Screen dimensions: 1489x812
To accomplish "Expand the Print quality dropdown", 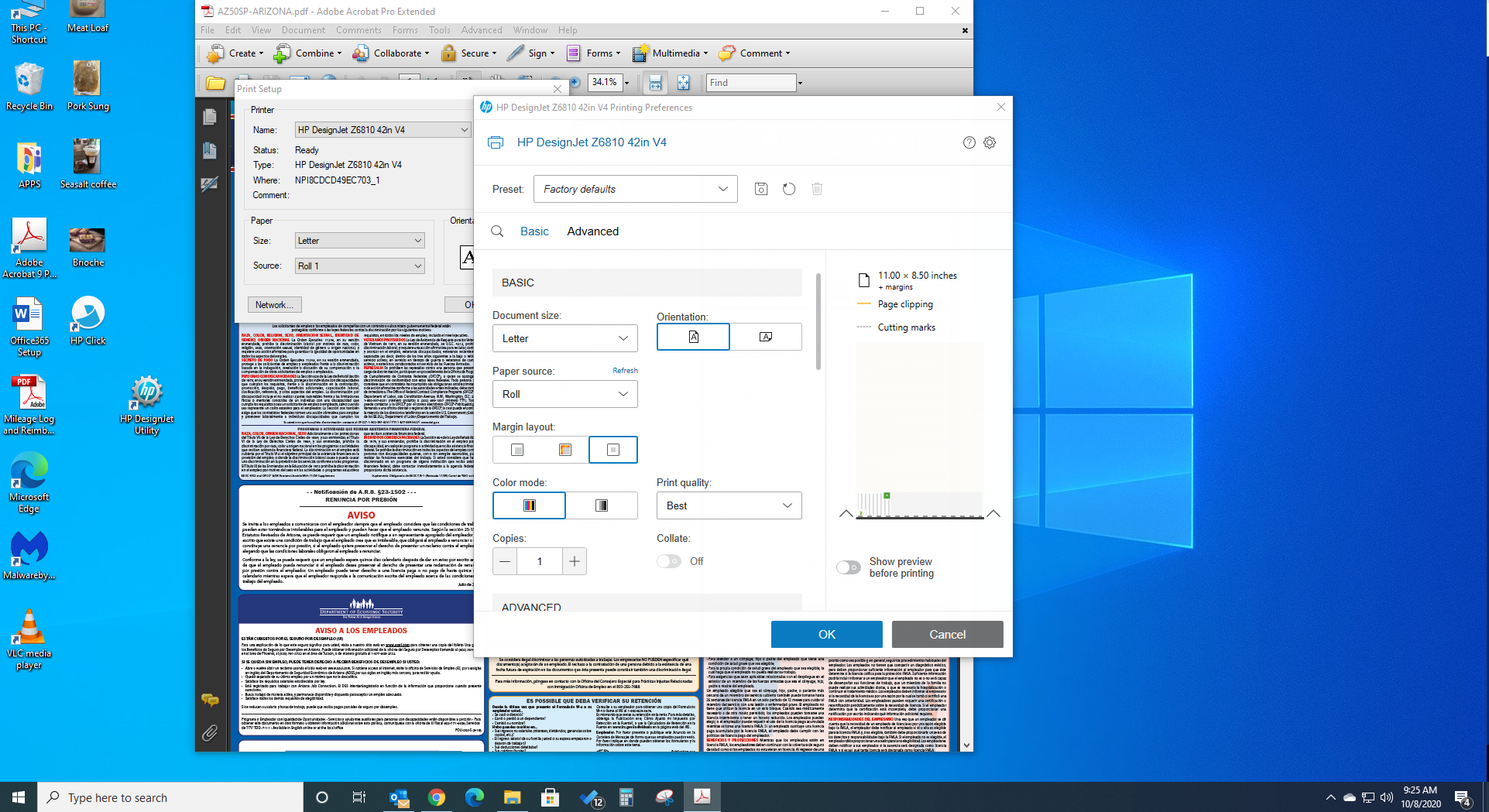I will coord(729,505).
